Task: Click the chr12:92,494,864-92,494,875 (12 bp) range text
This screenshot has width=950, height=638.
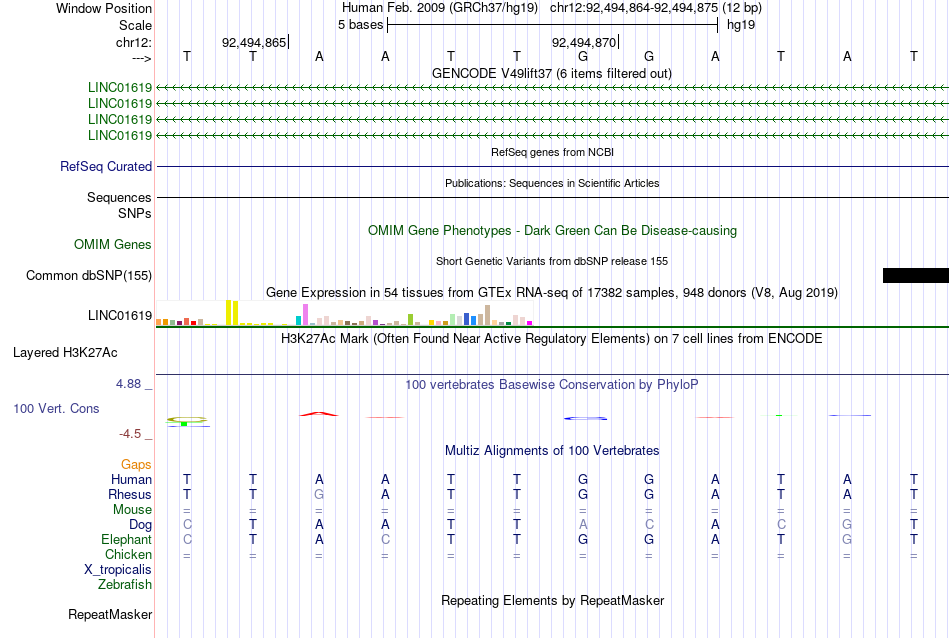Action: [656, 8]
